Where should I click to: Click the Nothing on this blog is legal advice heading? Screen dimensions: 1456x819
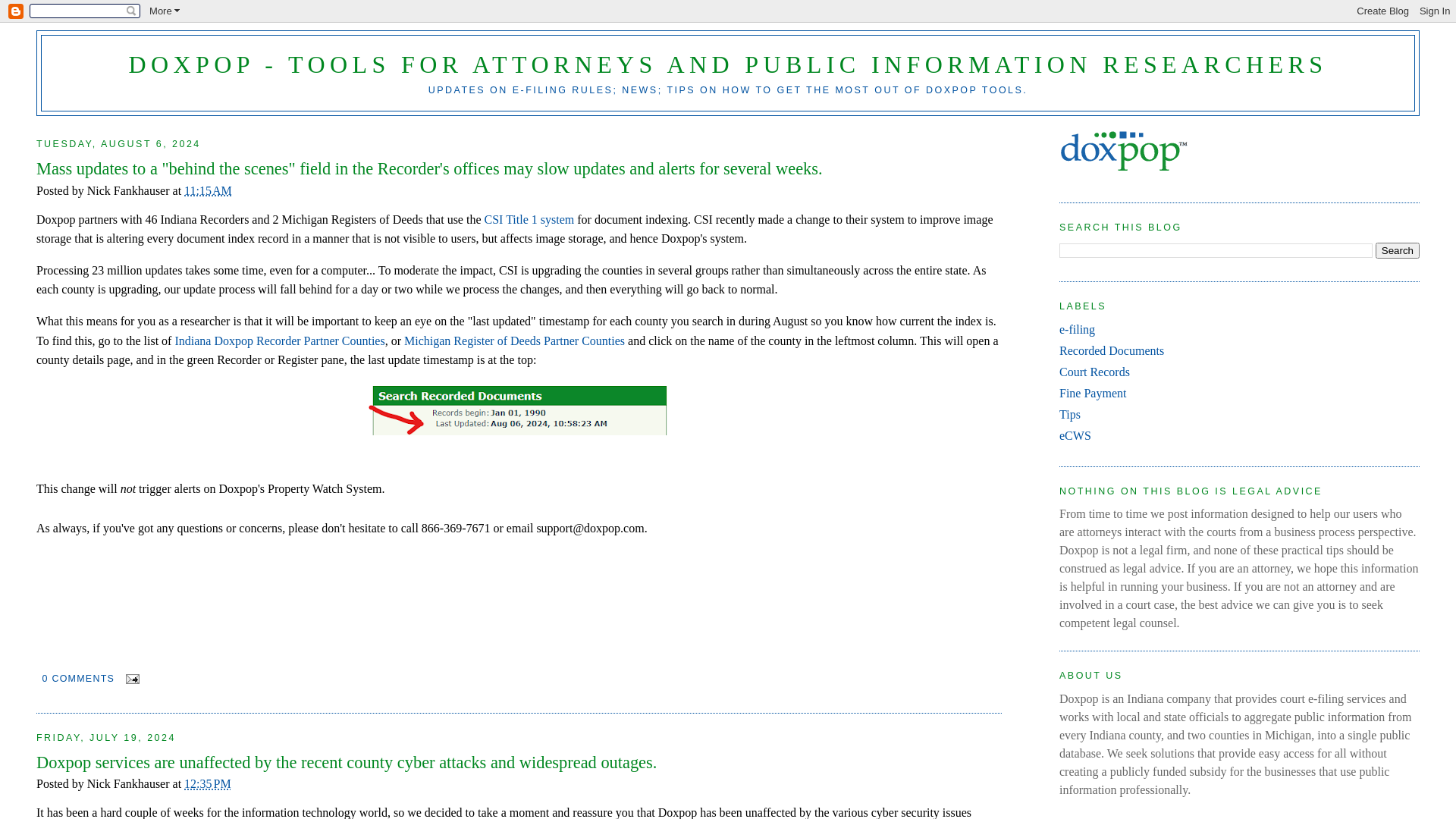point(1191,491)
